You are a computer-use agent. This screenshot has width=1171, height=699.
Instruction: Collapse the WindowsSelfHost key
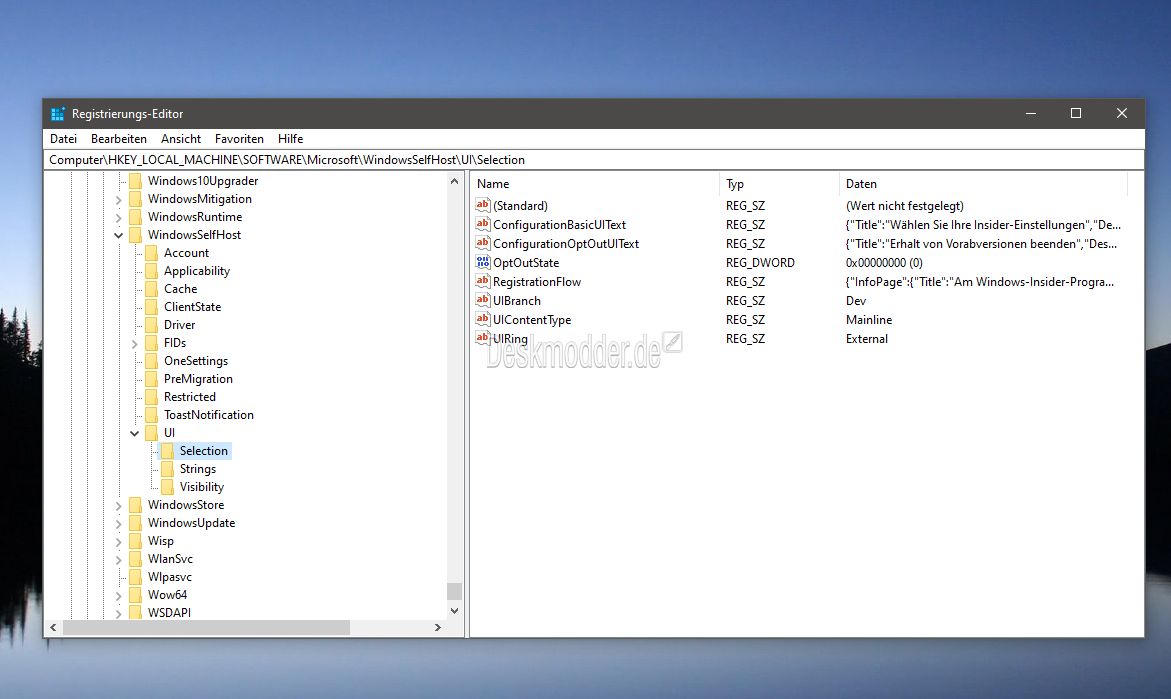(119, 235)
